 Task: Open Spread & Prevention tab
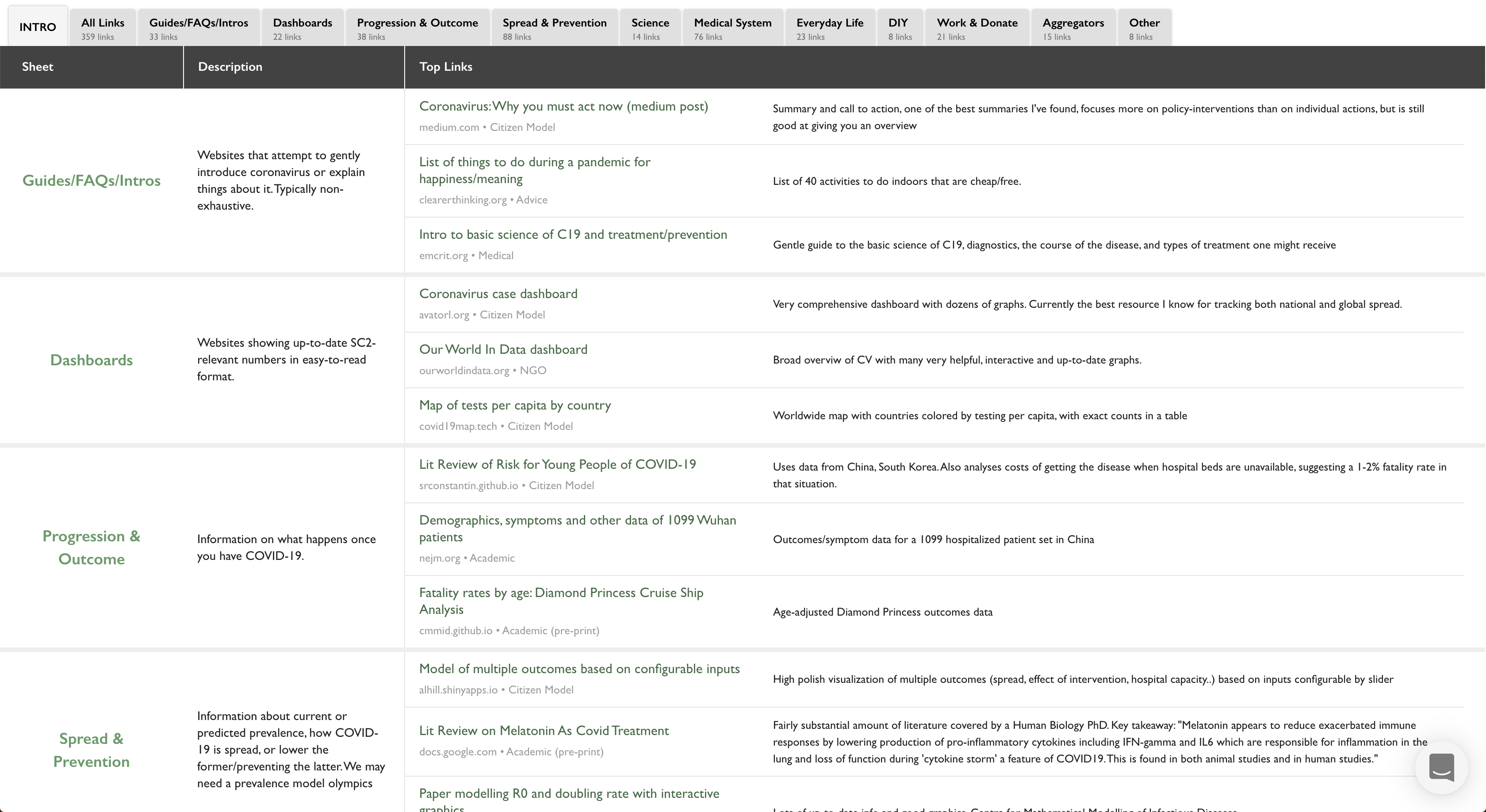tap(554, 28)
